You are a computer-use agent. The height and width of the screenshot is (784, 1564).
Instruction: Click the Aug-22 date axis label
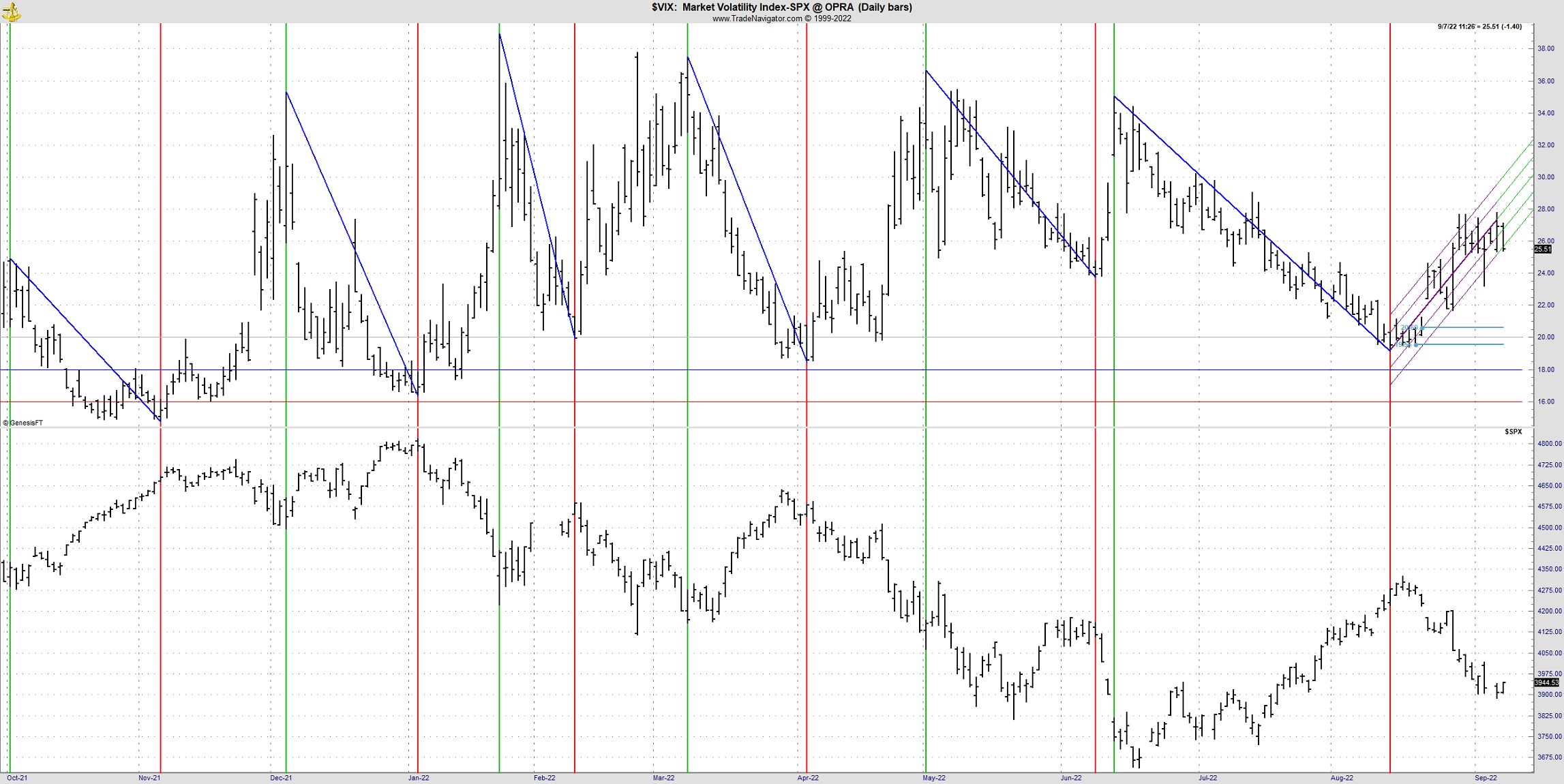click(x=1342, y=778)
